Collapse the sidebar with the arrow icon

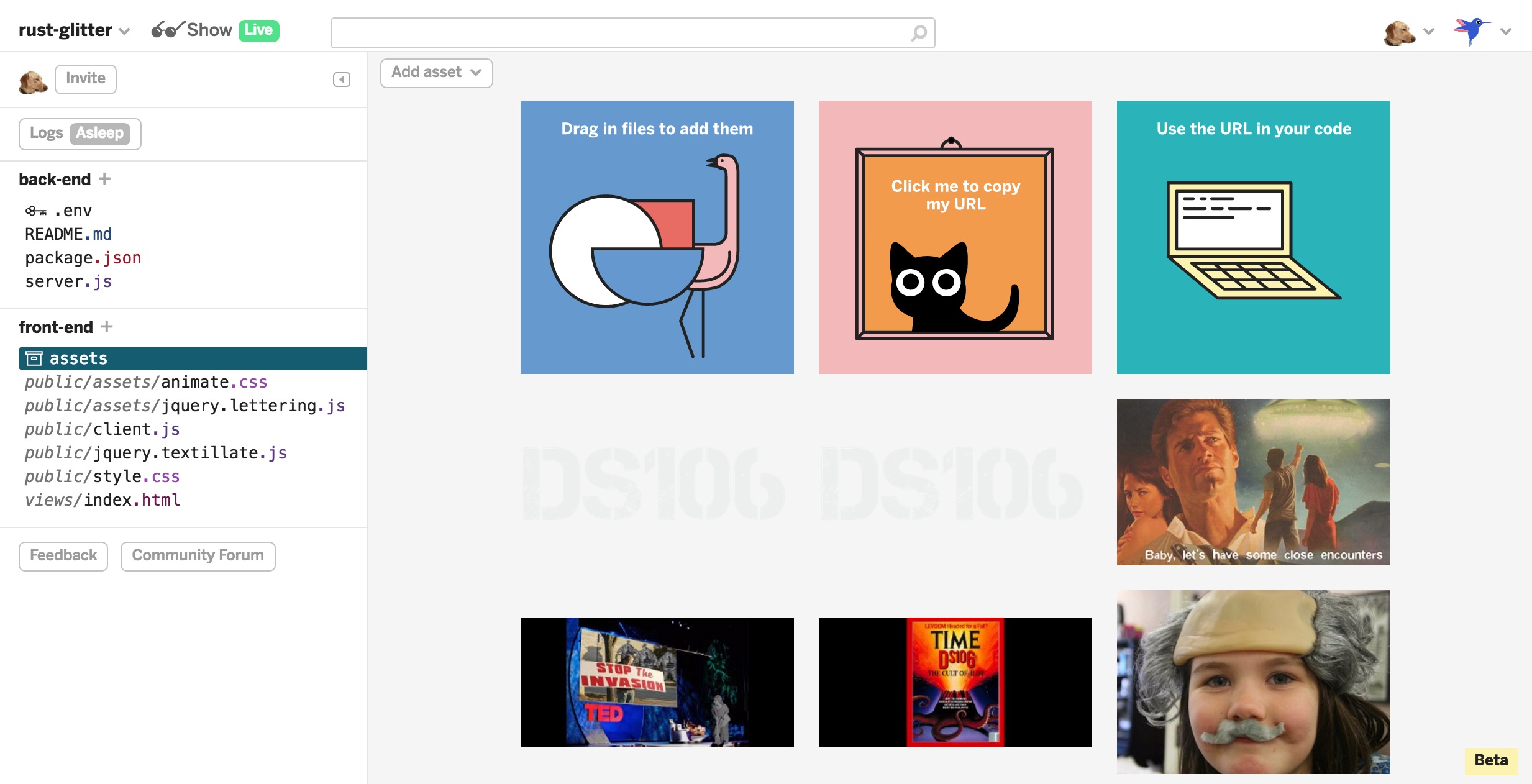coord(341,80)
